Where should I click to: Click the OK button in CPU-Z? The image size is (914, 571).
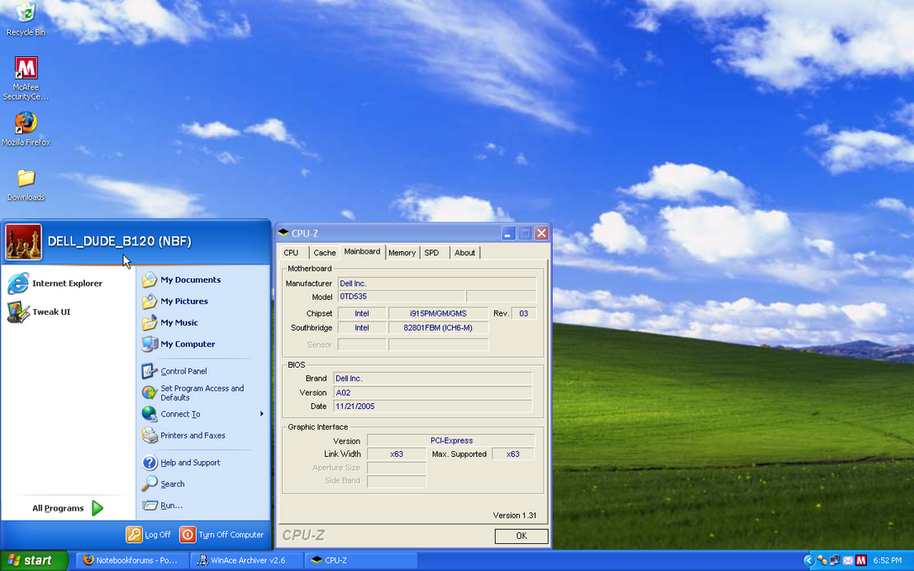coord(521,535)
